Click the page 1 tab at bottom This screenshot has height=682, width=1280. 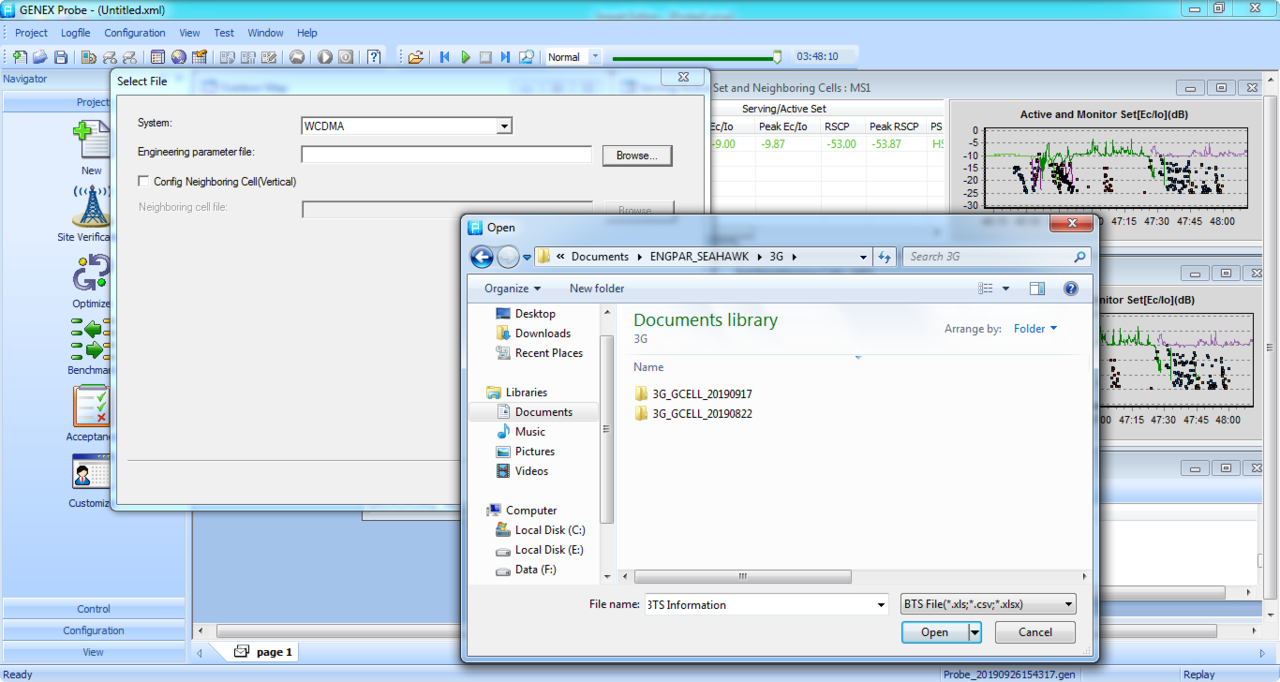click(265, 652)
